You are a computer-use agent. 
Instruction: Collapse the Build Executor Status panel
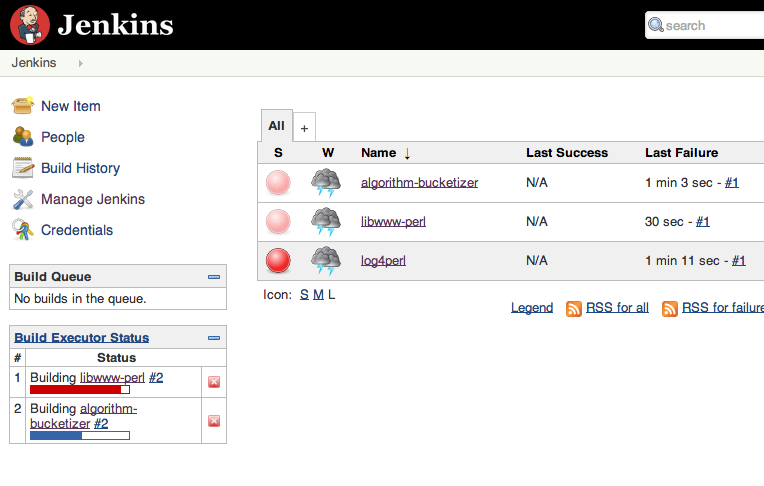[x=213, y=338]
